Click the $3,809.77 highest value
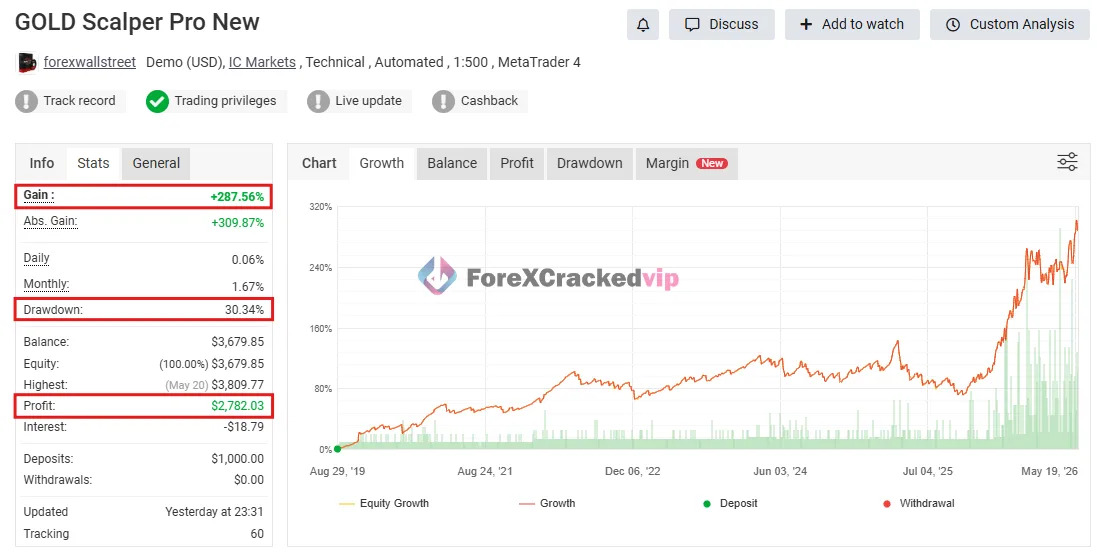1097x554 pixels. (x=238, y=385)
